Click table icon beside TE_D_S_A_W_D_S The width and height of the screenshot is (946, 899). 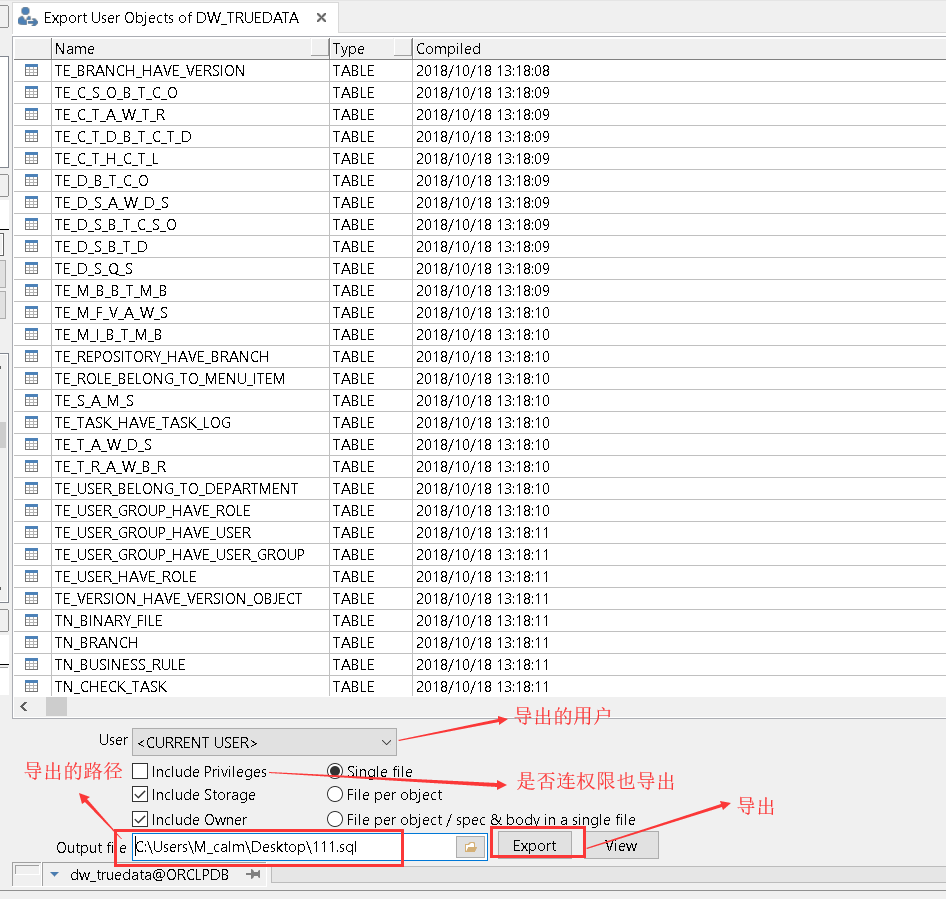[x=31, y=203]
